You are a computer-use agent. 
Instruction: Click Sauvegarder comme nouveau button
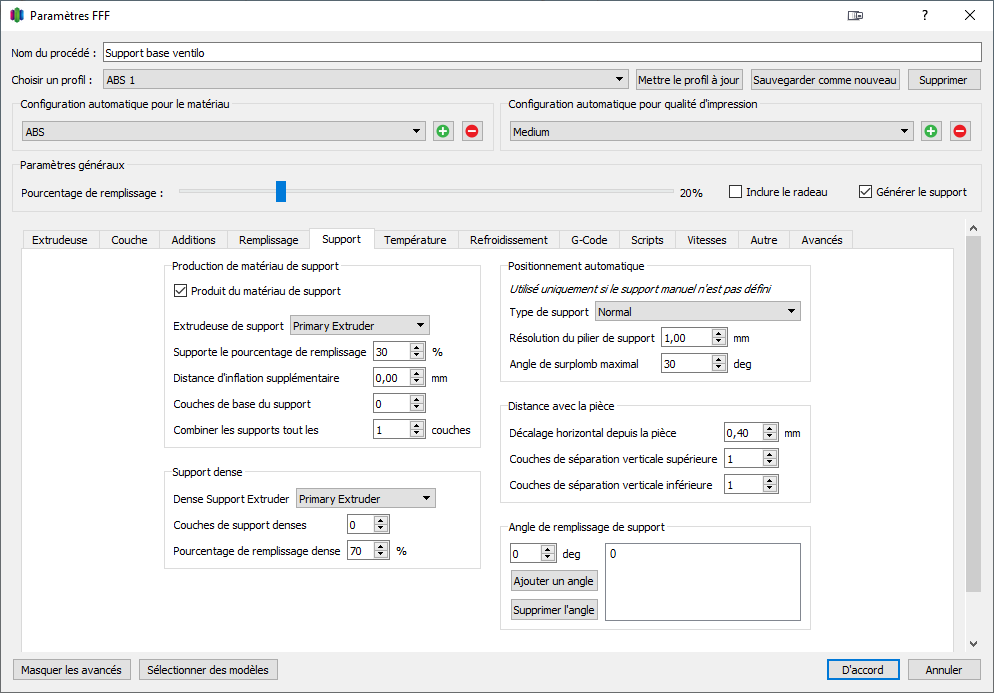825,80
